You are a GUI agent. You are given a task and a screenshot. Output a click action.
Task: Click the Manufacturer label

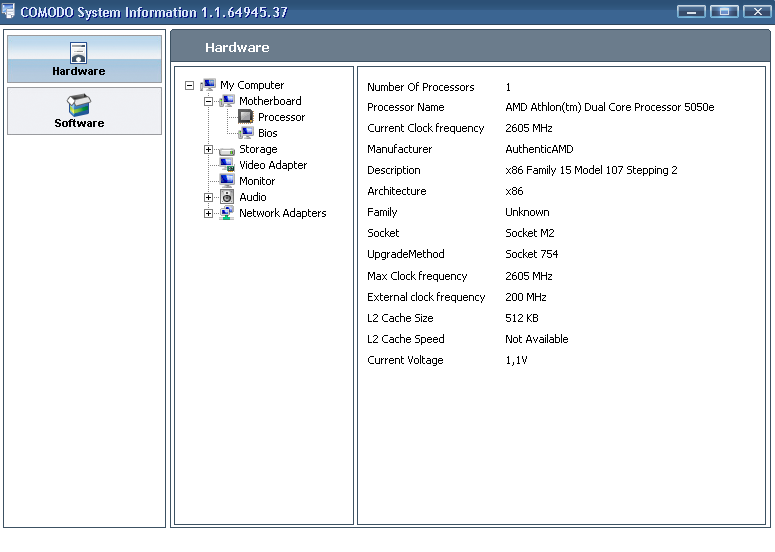tap(399, 149)
